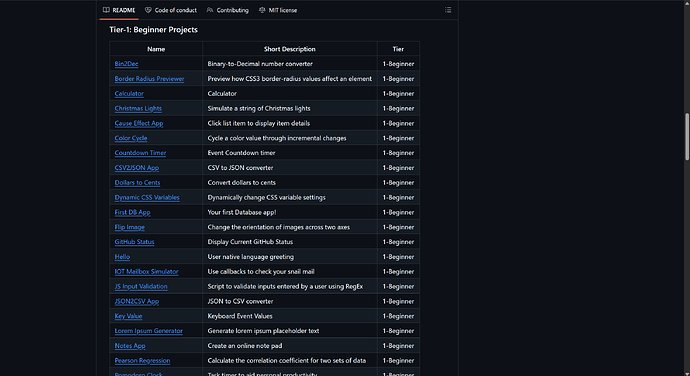This screenshot has width=690, height=376.
Task: Select 'User native language greeting' text
Action: pos(250,257)
